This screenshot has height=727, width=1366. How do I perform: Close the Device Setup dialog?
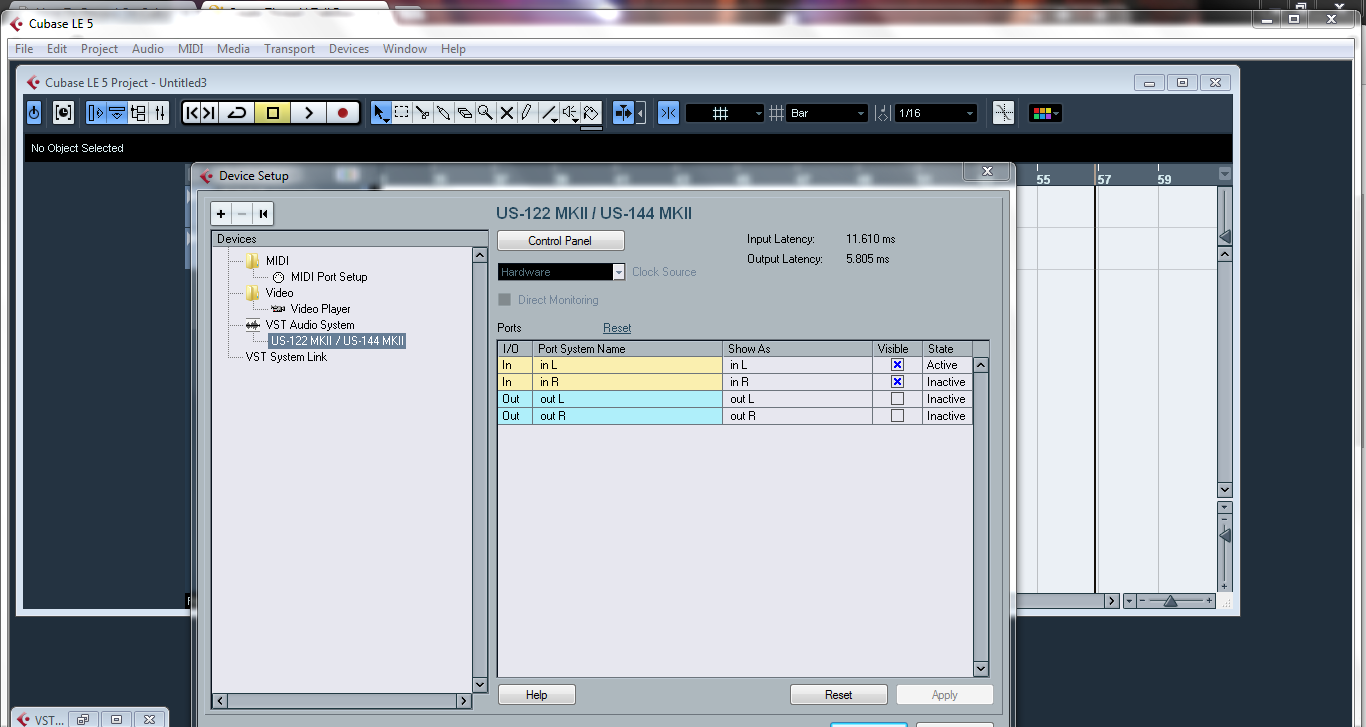[987, 172]
